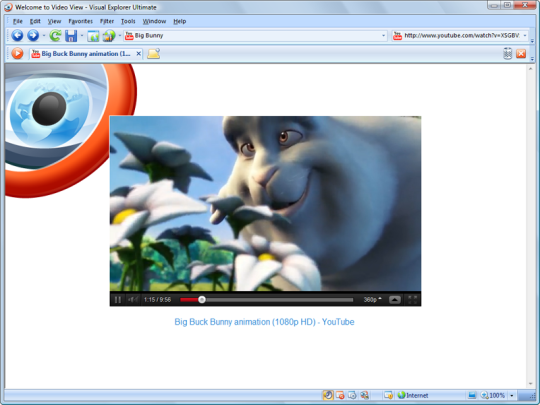Open the File menu
Image resolution: width=540 pixels, height=405 pixels.
[18, 21]
